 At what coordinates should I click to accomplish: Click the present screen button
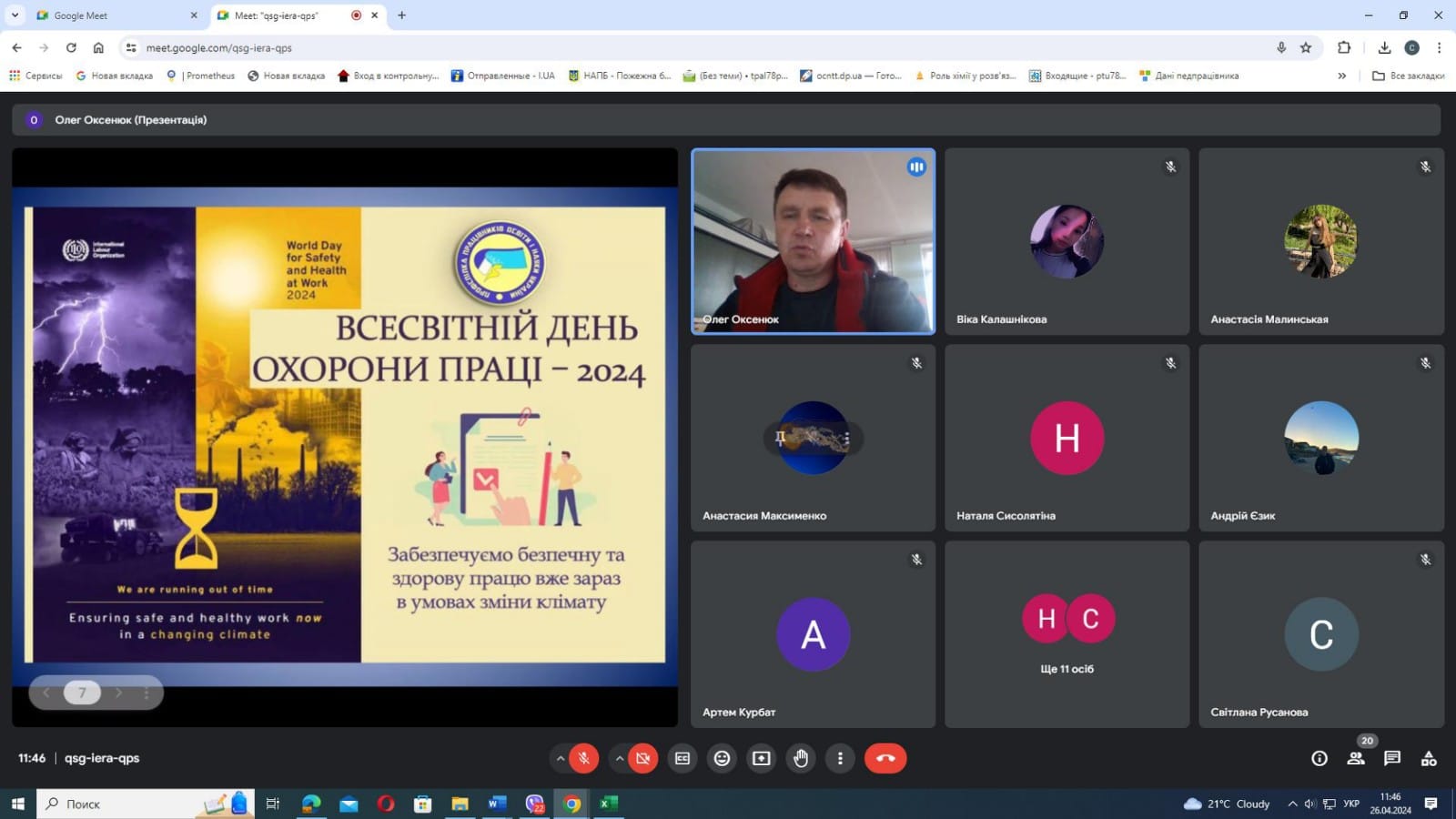click(x=762, y=758)
